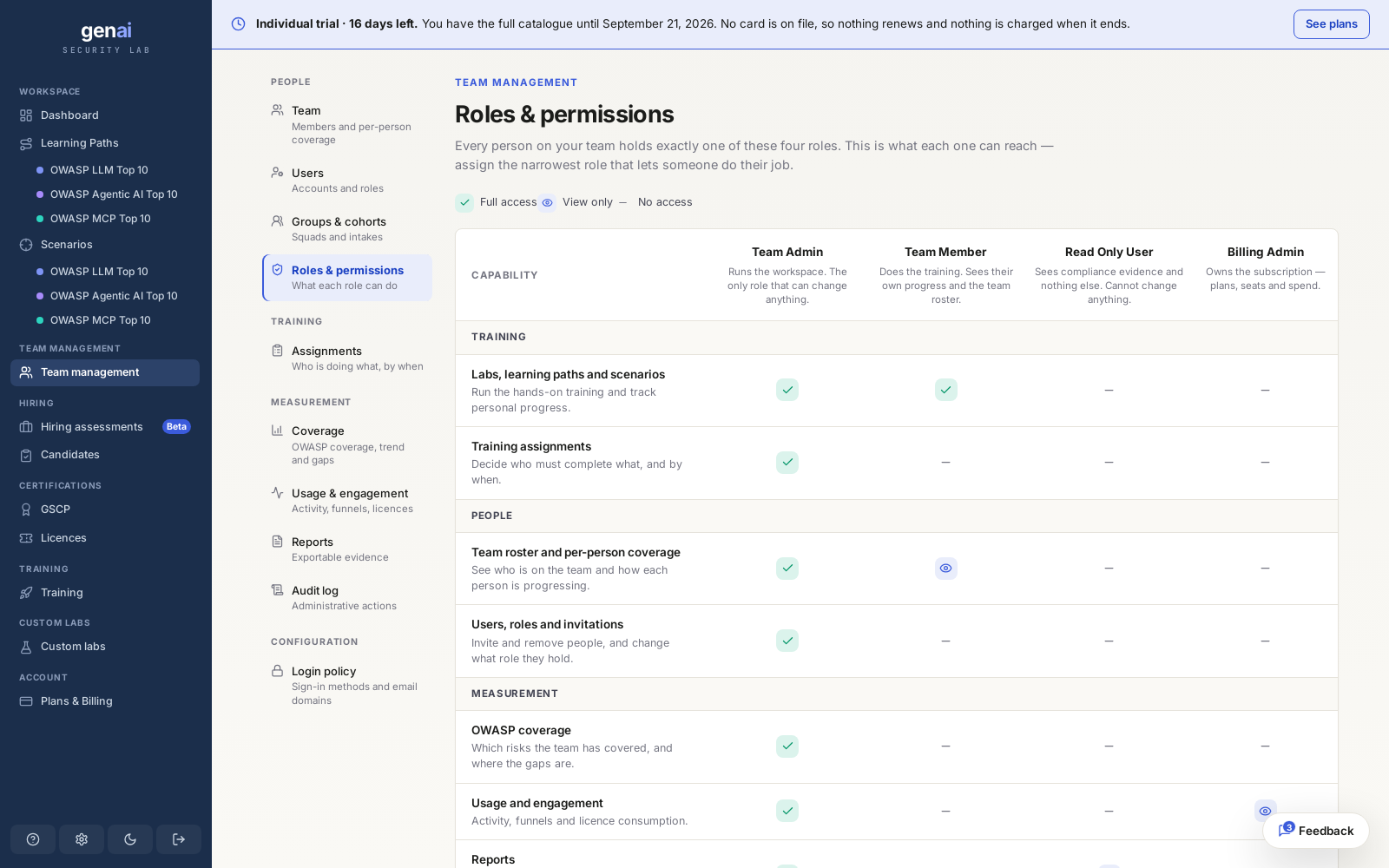This screenshot has height=868, width=1389.
Task: Click the trial clock icon in banner
Action: click(x=238, y=24)
